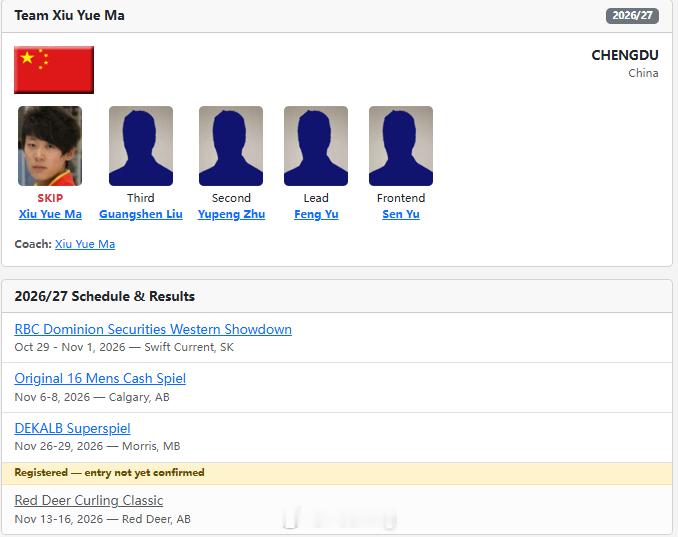678x537 pixels.
Task: Click the Coach: label
Action: (33, 244)
